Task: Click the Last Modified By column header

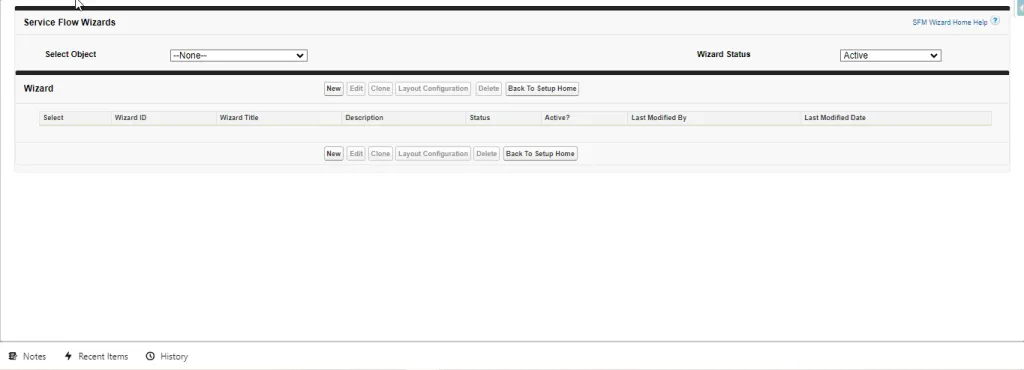Action: (x=659, y=118)
